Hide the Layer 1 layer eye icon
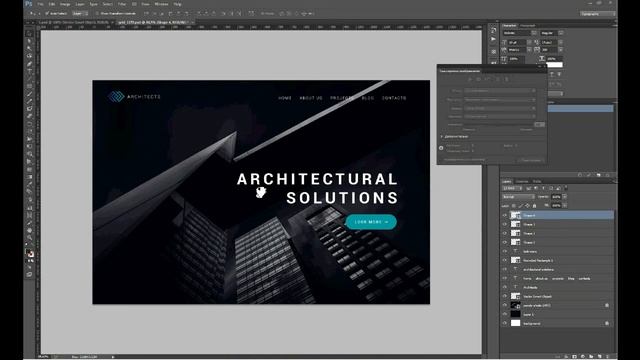Screen dimensions: 640x360 point(505,314)
